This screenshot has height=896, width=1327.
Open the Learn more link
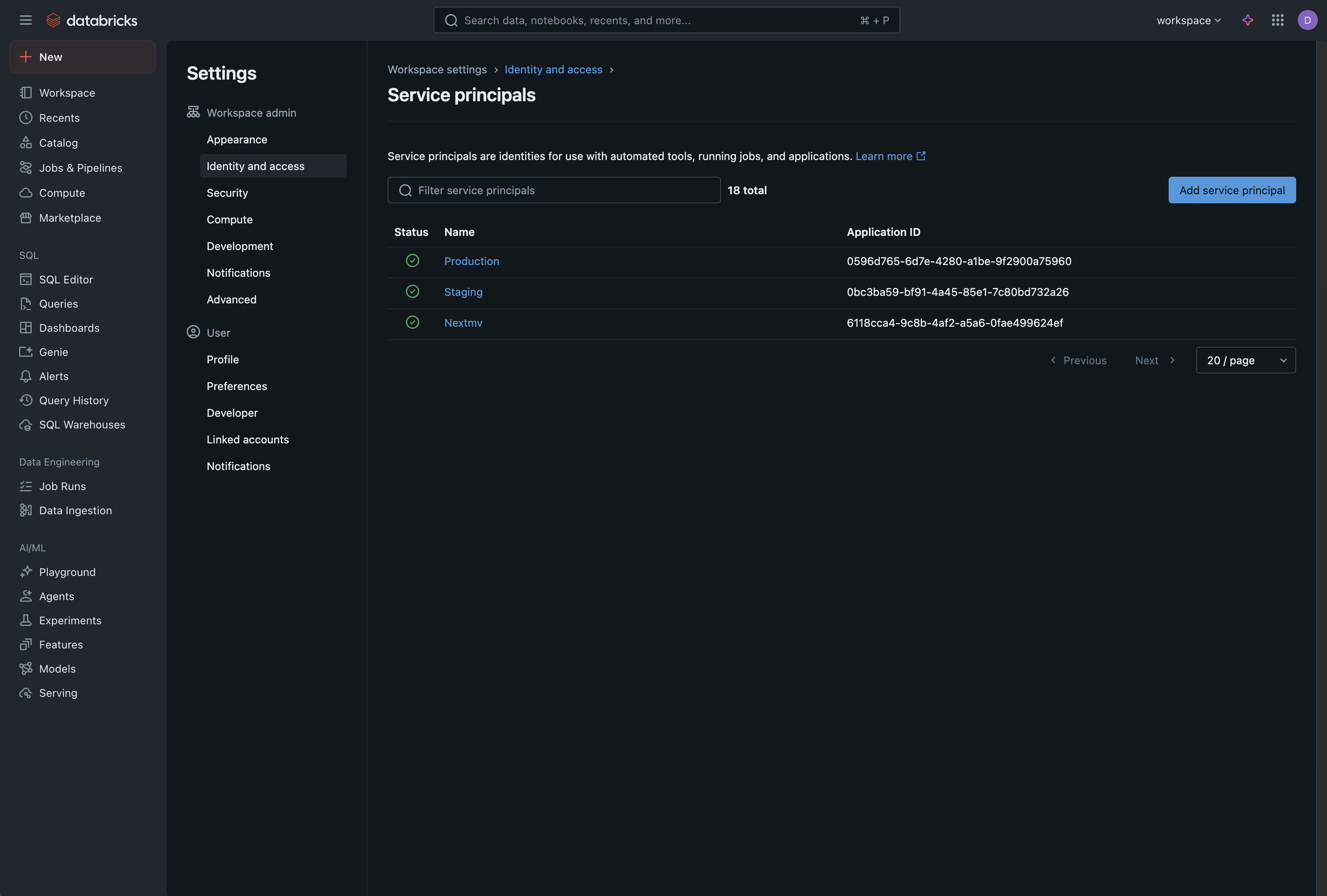[884, 156]
